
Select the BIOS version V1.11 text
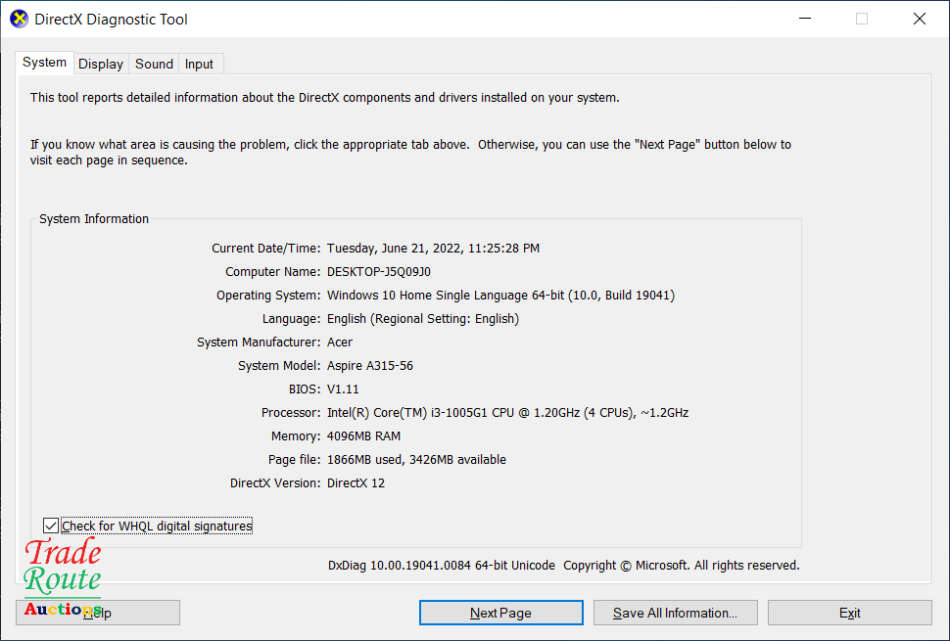click(x=343, y=389)
